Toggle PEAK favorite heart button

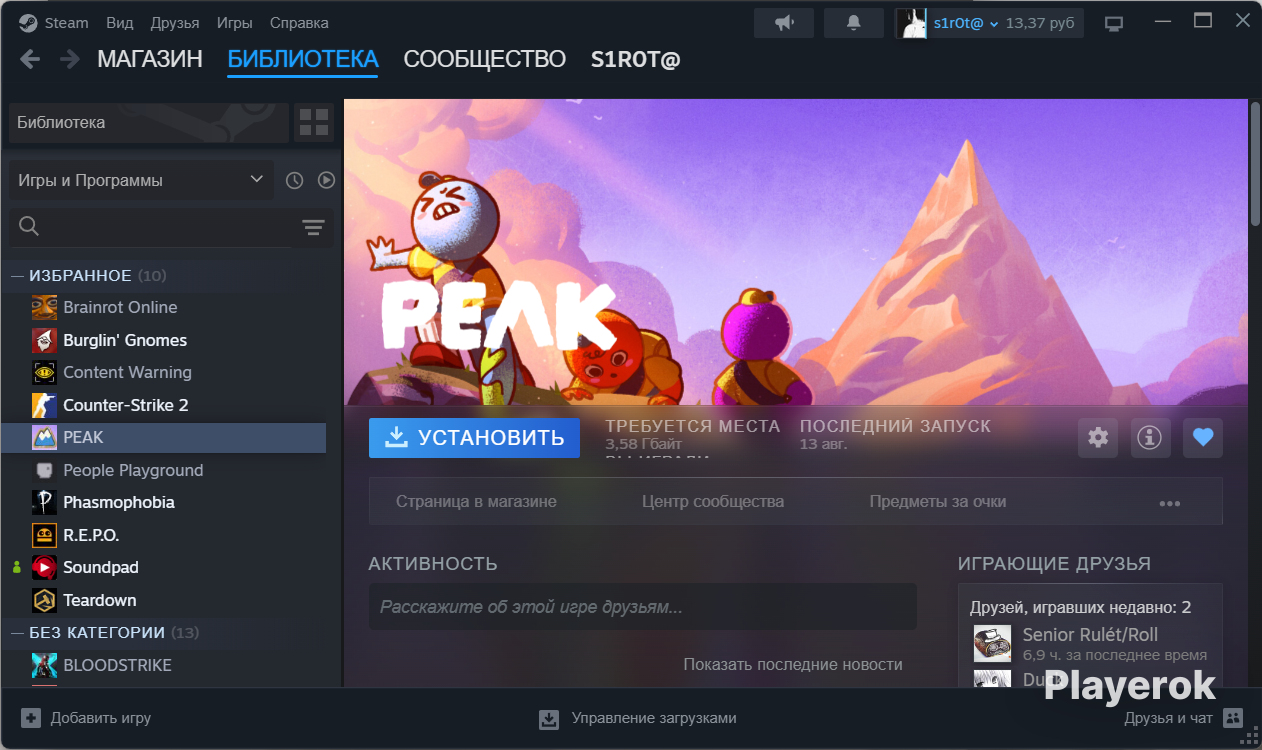pos(1203,438)
